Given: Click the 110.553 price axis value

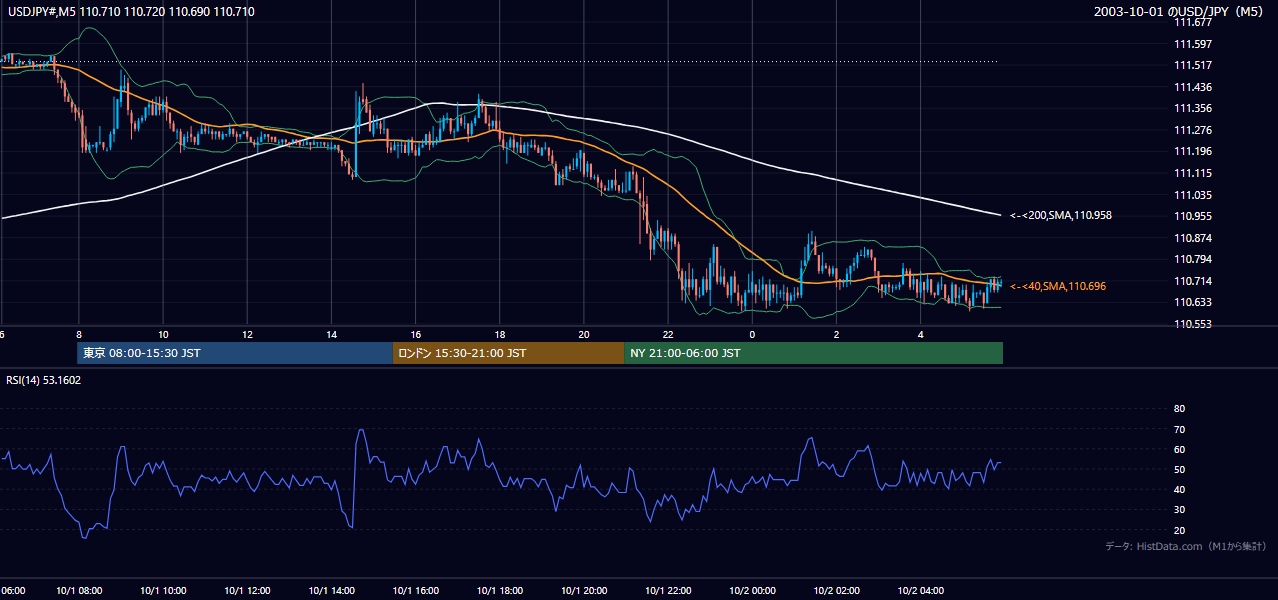Looking at the screenshot, I should pyautogui.click(x=1193, y=324).
